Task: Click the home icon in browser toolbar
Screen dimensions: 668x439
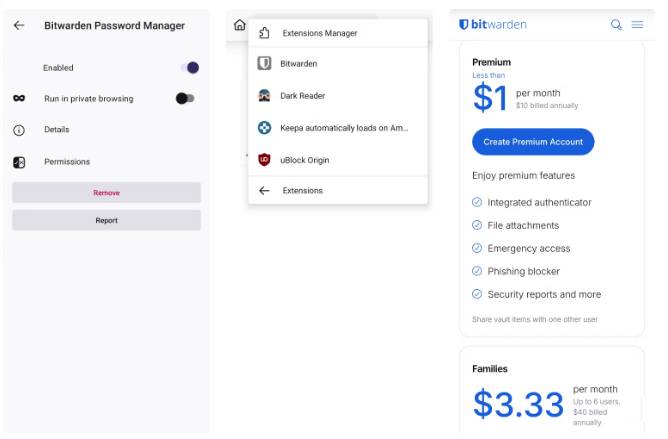Action: click(x=239, y=25)
